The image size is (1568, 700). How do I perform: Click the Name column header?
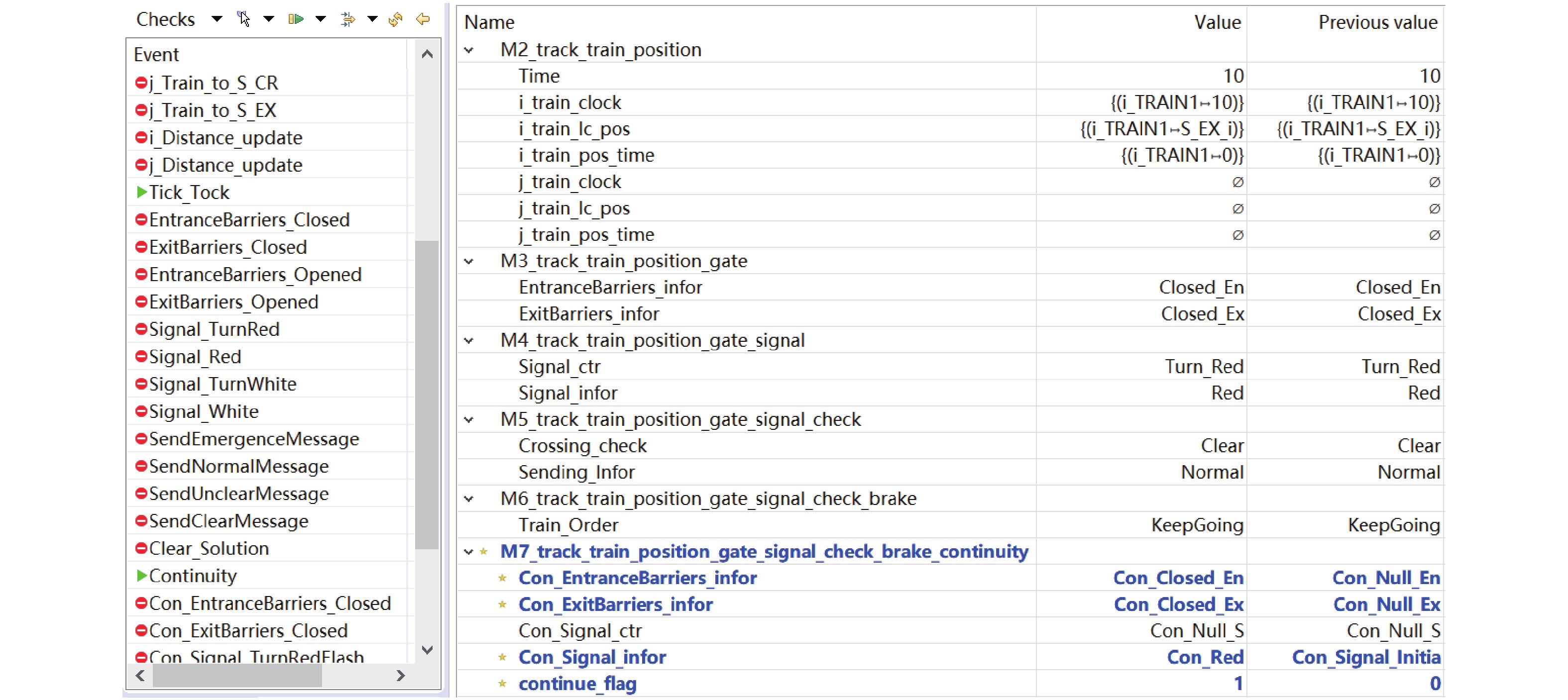click(x=489, y=22)
